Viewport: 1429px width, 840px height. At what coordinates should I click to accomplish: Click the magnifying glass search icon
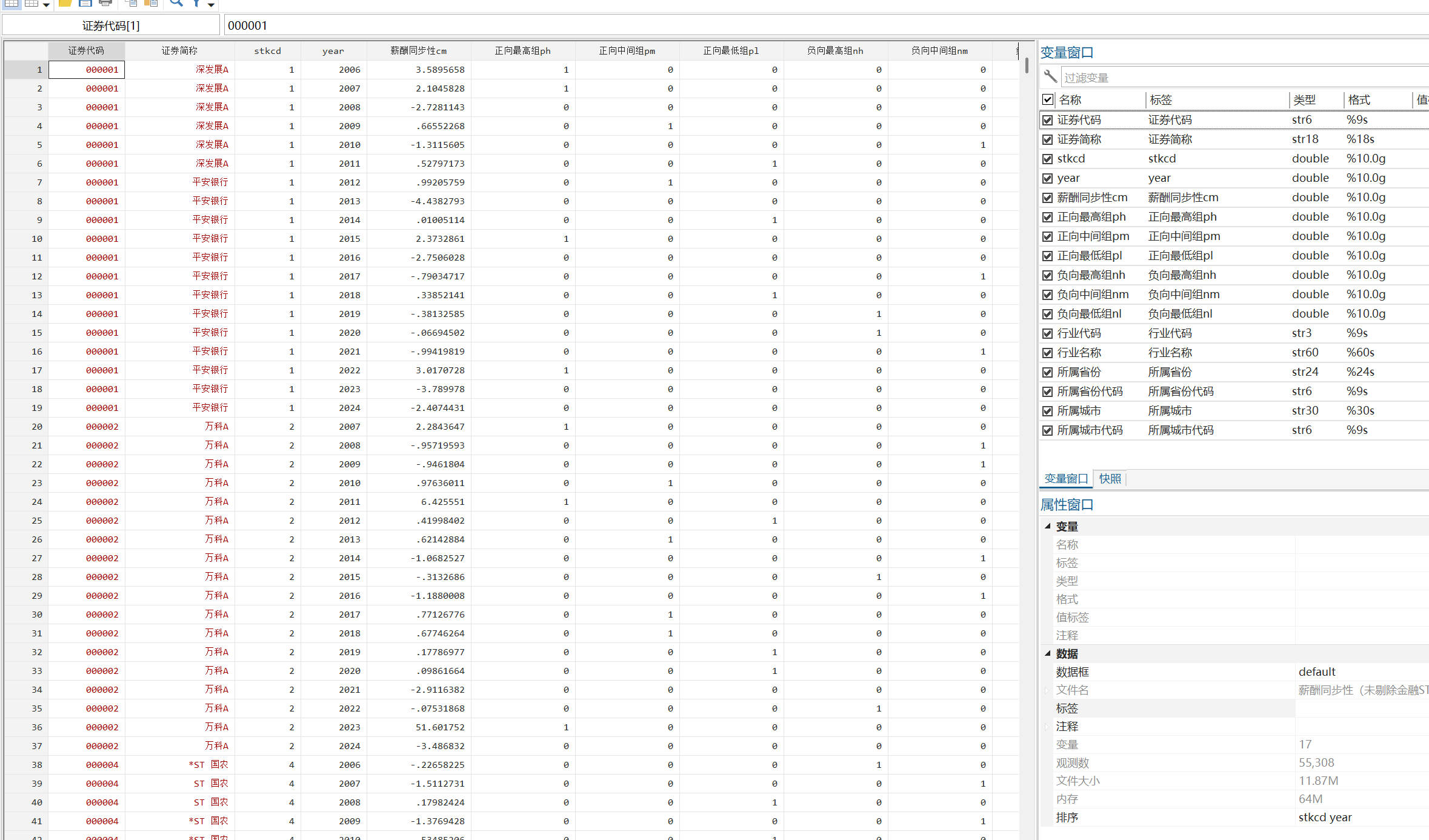click(x=176, y=3)
